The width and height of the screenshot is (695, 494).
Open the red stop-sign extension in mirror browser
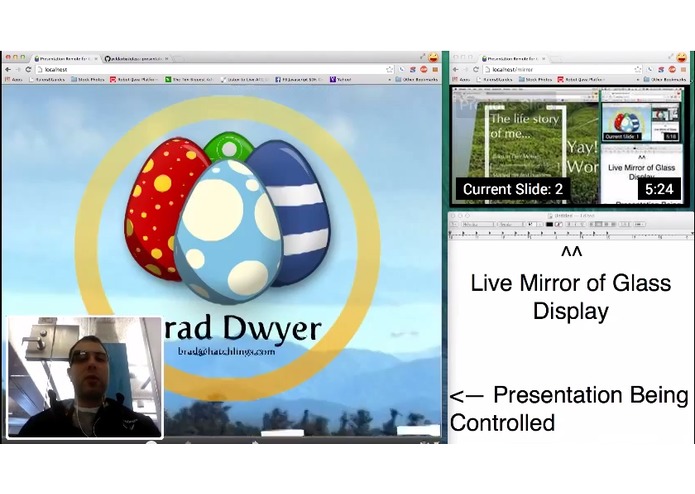pyautogui.click(x=672, y=70)
